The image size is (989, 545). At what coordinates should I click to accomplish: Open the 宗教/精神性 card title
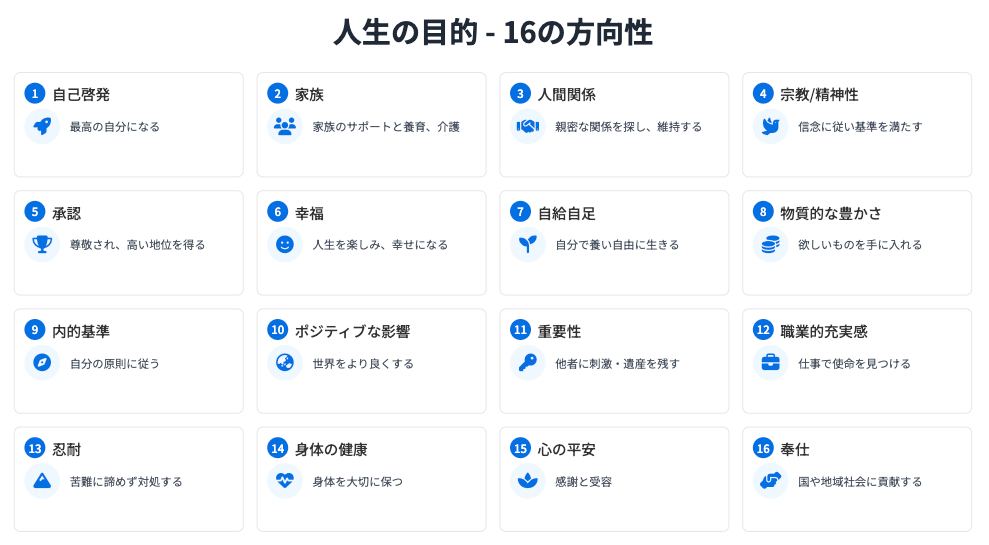[x=819, y=95]
